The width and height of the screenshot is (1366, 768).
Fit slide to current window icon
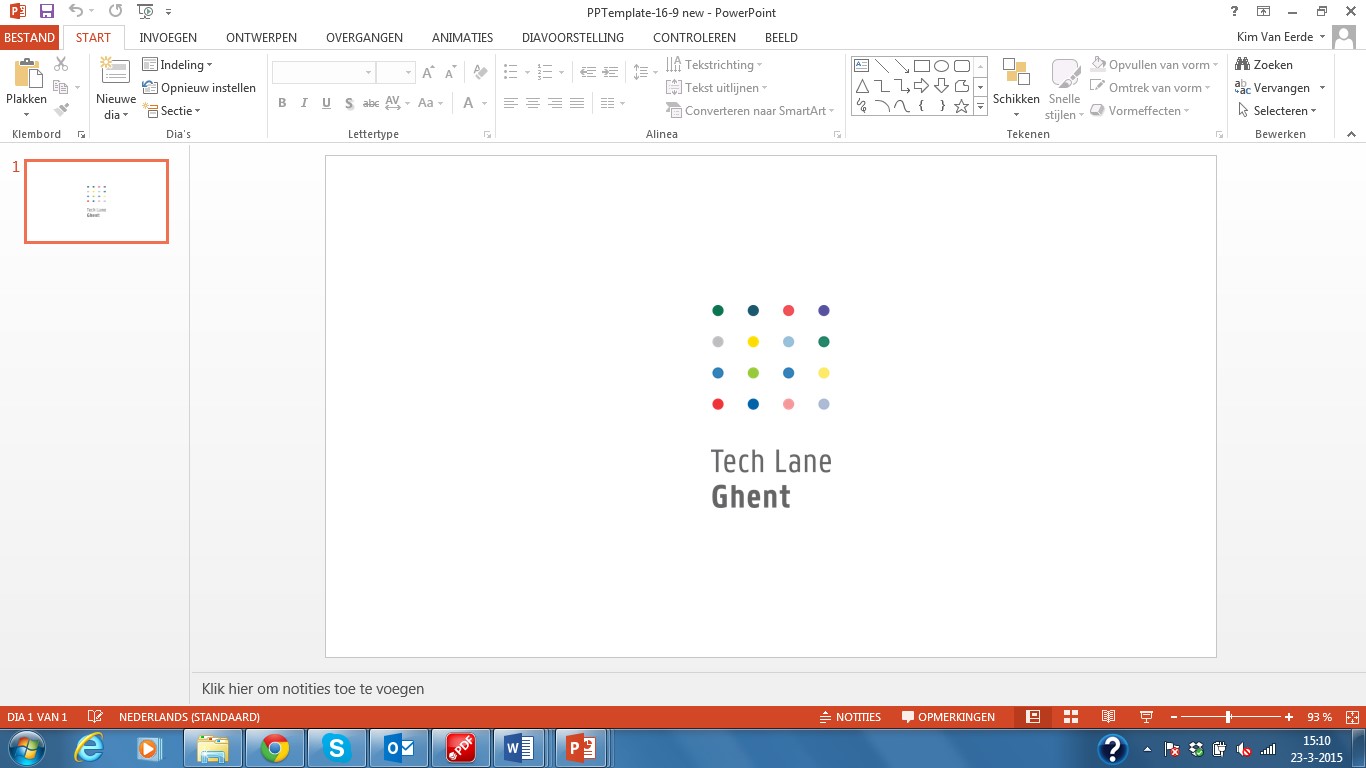1353,717
